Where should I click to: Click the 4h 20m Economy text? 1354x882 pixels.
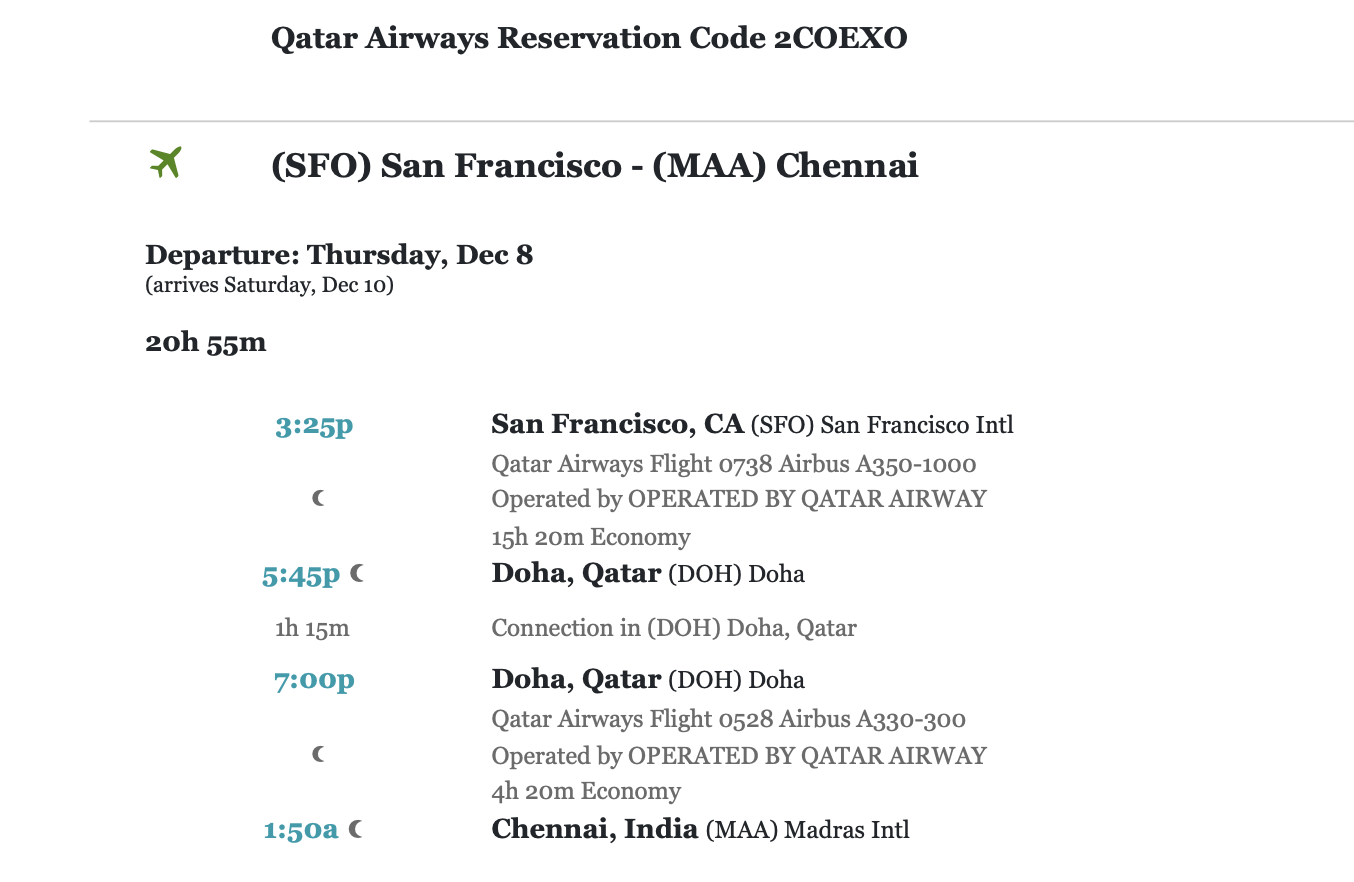point(586,791)
